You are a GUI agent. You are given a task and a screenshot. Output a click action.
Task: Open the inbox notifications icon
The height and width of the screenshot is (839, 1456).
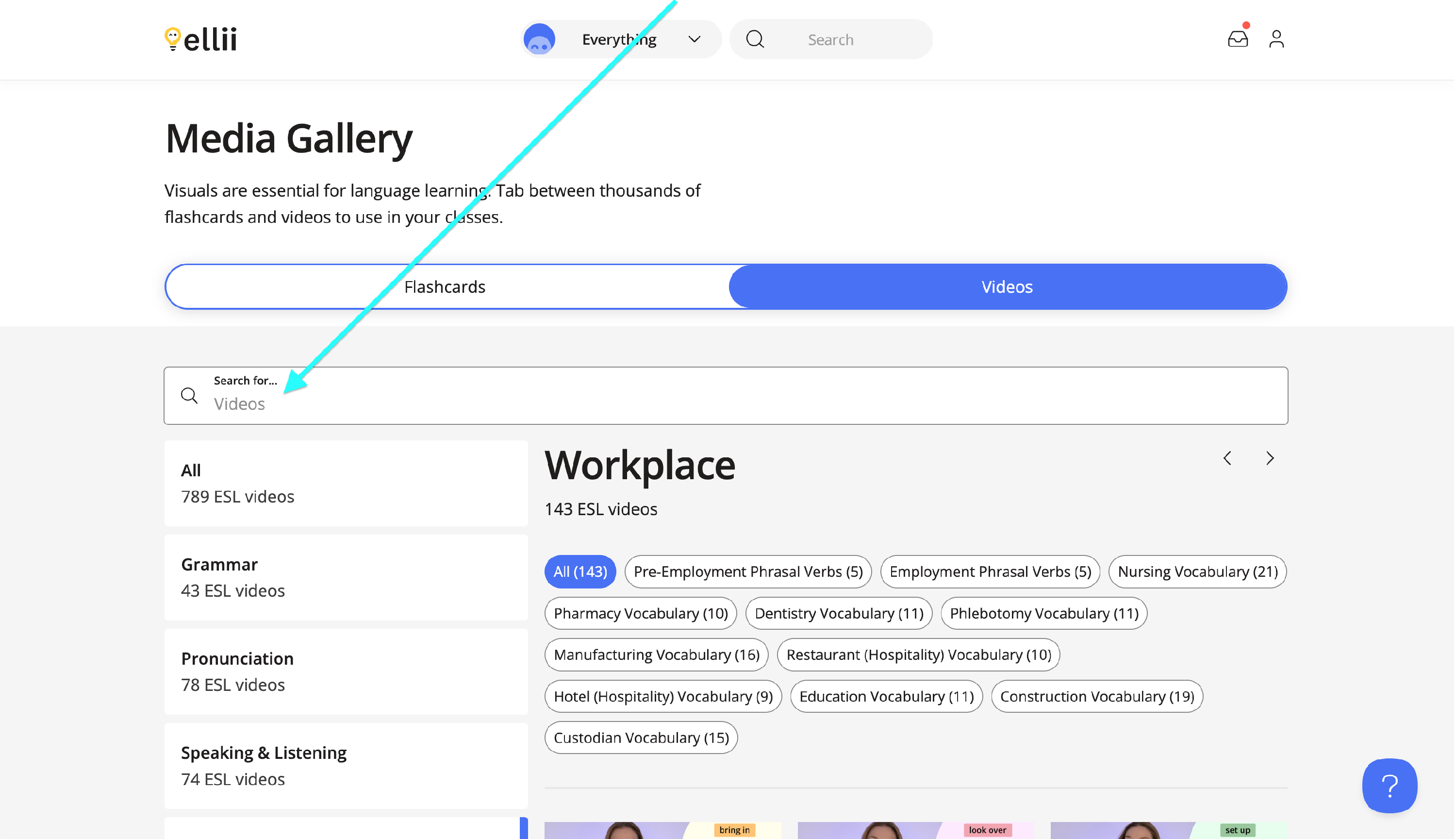coord(1238,39)
